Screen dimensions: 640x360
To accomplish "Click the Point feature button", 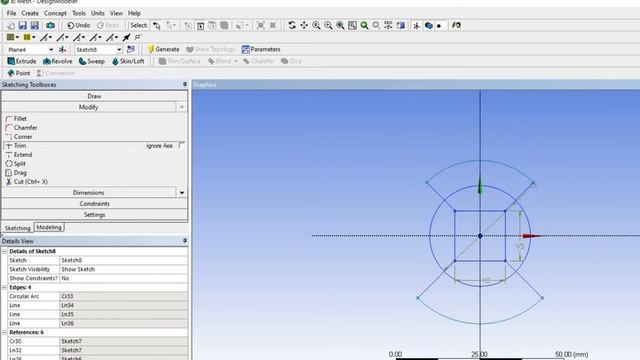I will click(19, 73).
